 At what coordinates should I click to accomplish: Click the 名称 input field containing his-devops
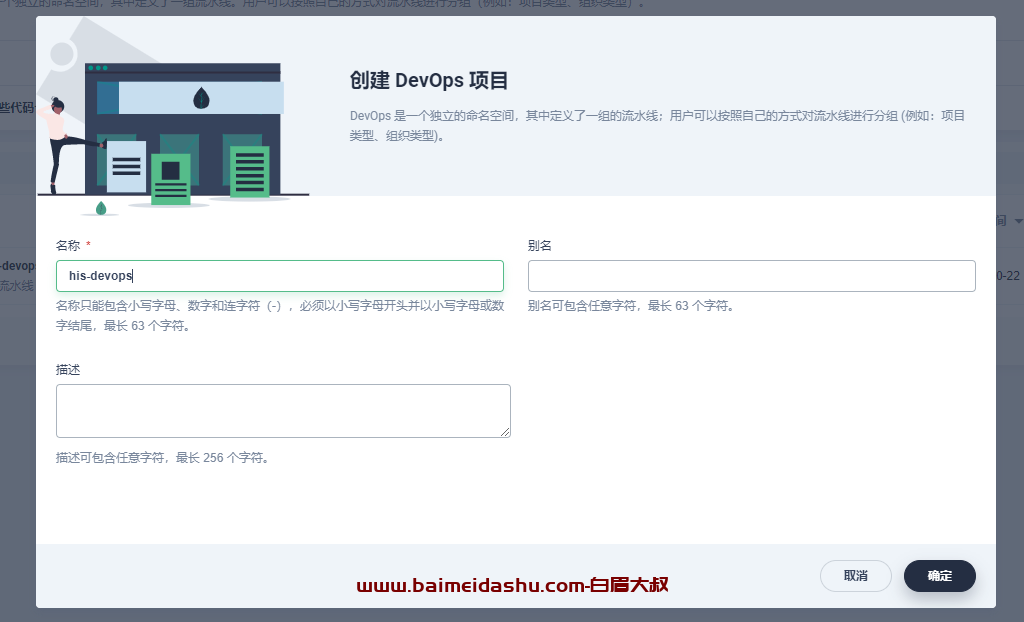pyautogui.click(x=280, y=276)
